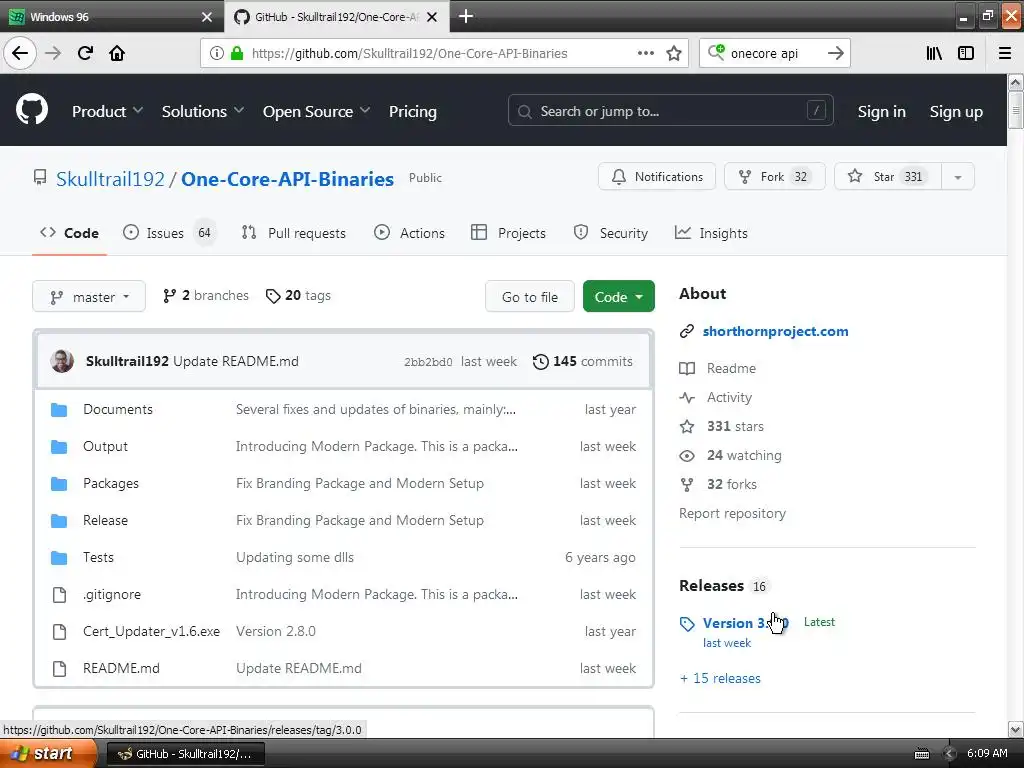Open the 20 tags link
Viewport: 1024px width, 768px height.
click(298, 296)
